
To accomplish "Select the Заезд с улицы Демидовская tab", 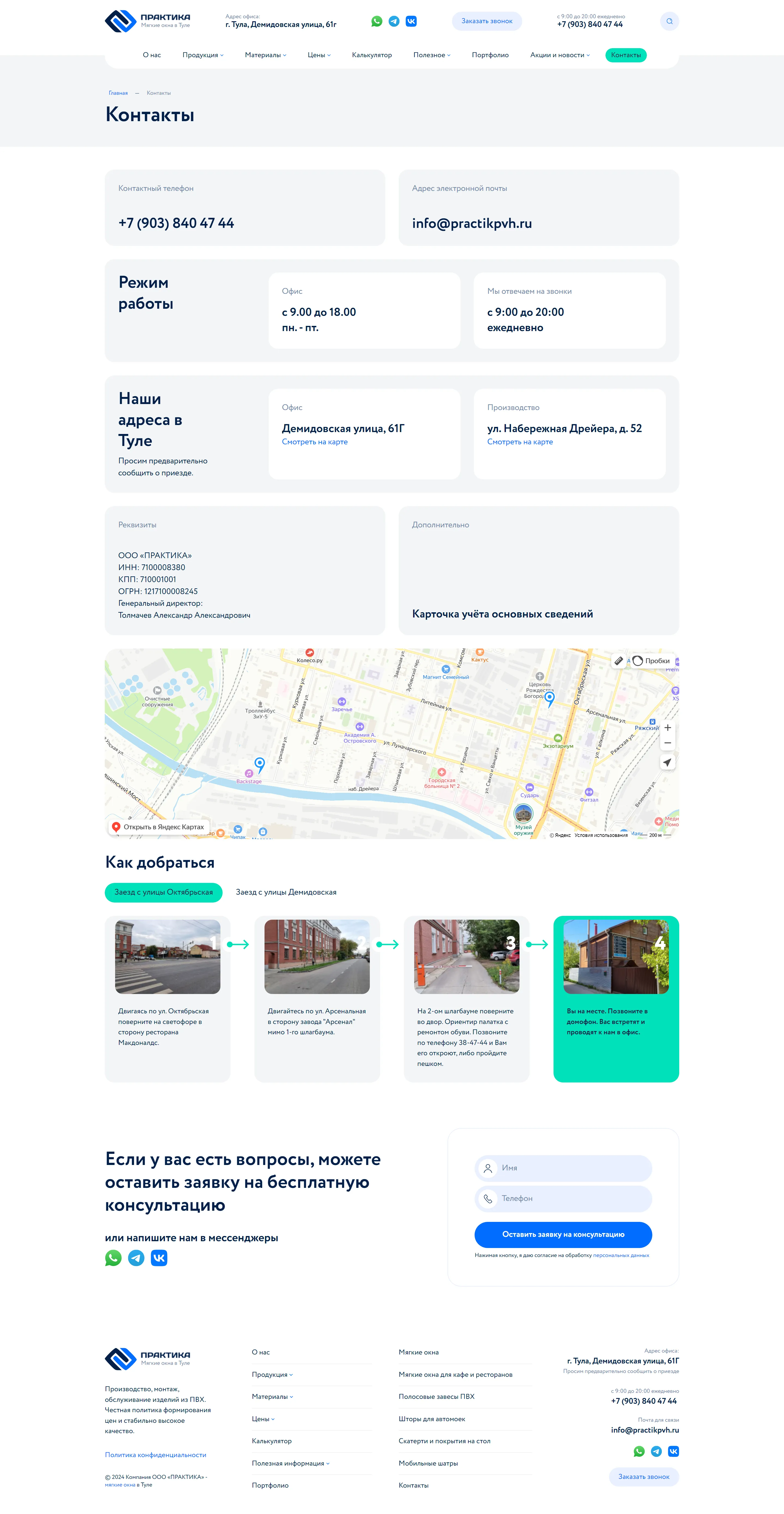I will pos(286,892).
